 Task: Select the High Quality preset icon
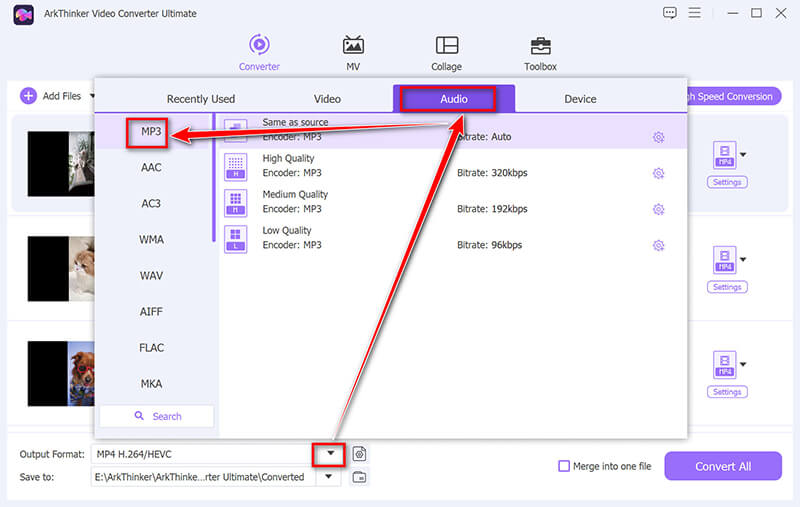[x=235, y=167]
